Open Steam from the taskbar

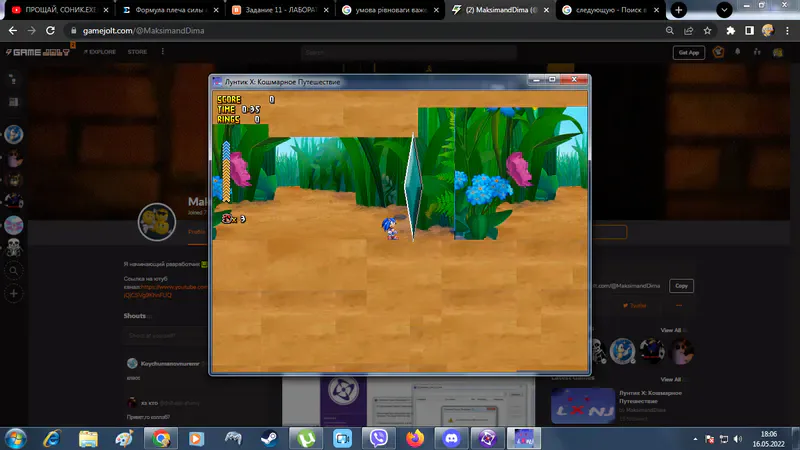tap(269, 439)
